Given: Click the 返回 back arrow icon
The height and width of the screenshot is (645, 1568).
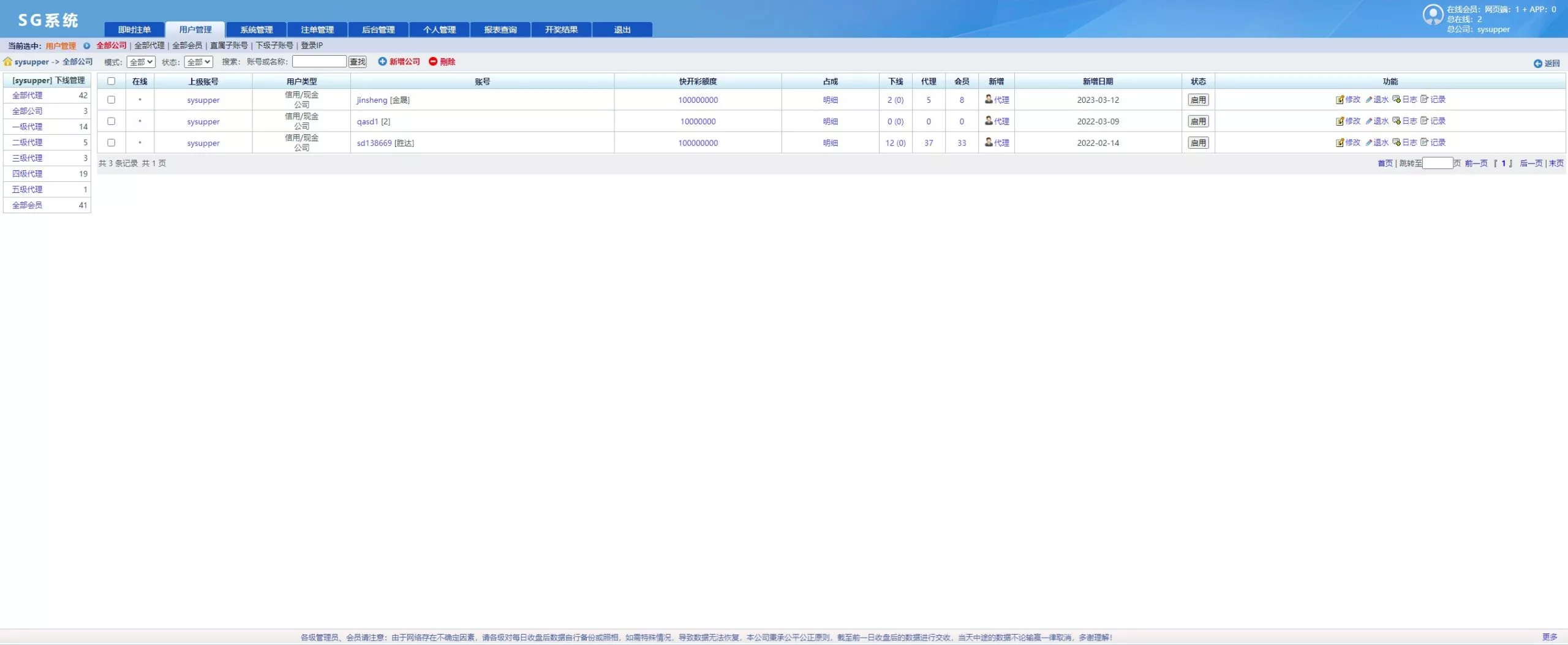Looking at the screenshot, I should (x=1537, y=63).
